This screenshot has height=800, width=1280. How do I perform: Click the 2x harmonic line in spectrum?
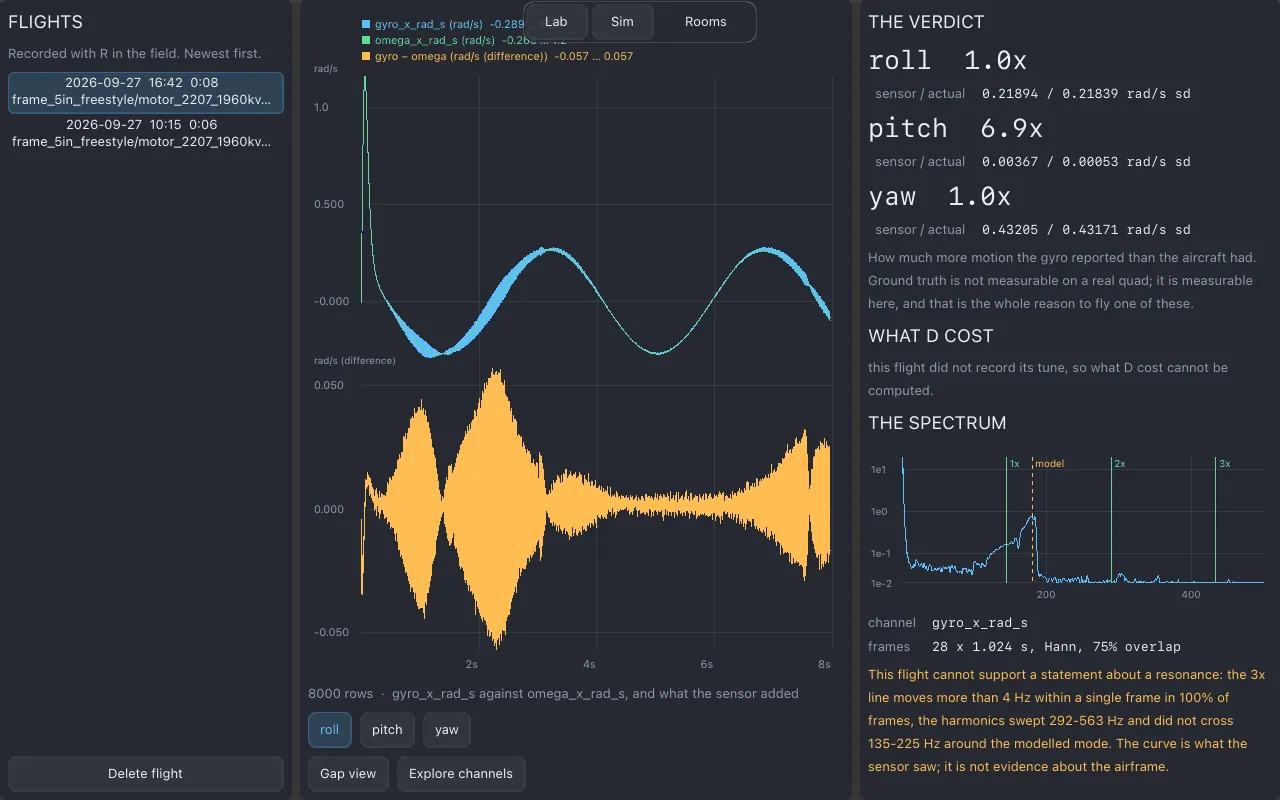click(x=1112, y=520)
